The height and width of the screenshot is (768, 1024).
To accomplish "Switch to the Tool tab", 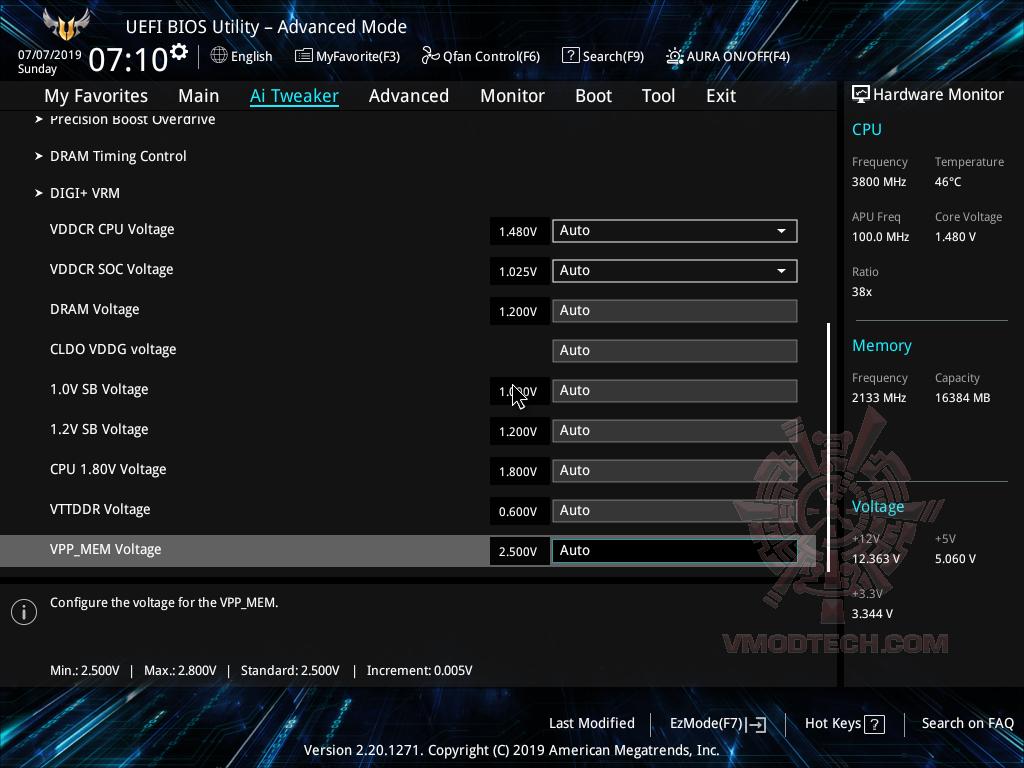I will point(658,96).
